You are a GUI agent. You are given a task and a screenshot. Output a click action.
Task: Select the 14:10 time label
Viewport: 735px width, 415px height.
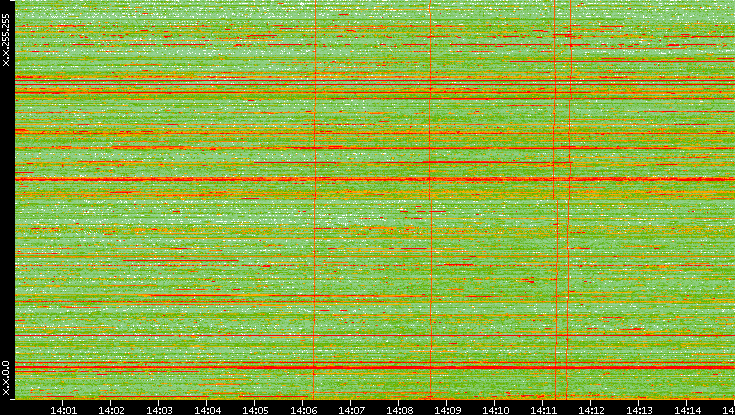tap(495, 410)
